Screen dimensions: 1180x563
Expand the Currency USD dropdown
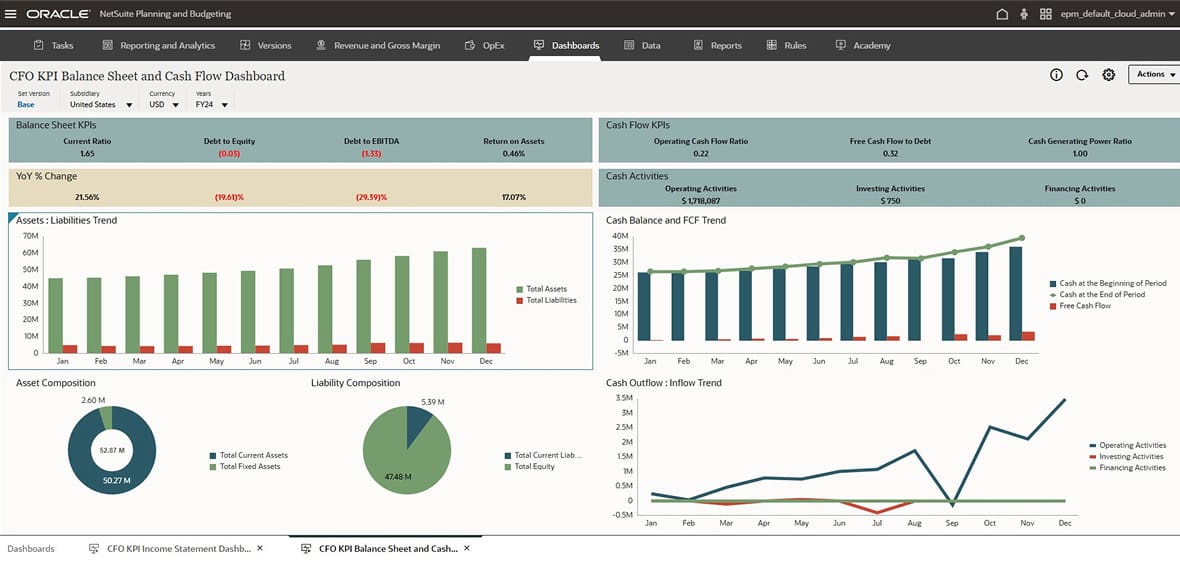pyautogui.click(x=175, y=105)
